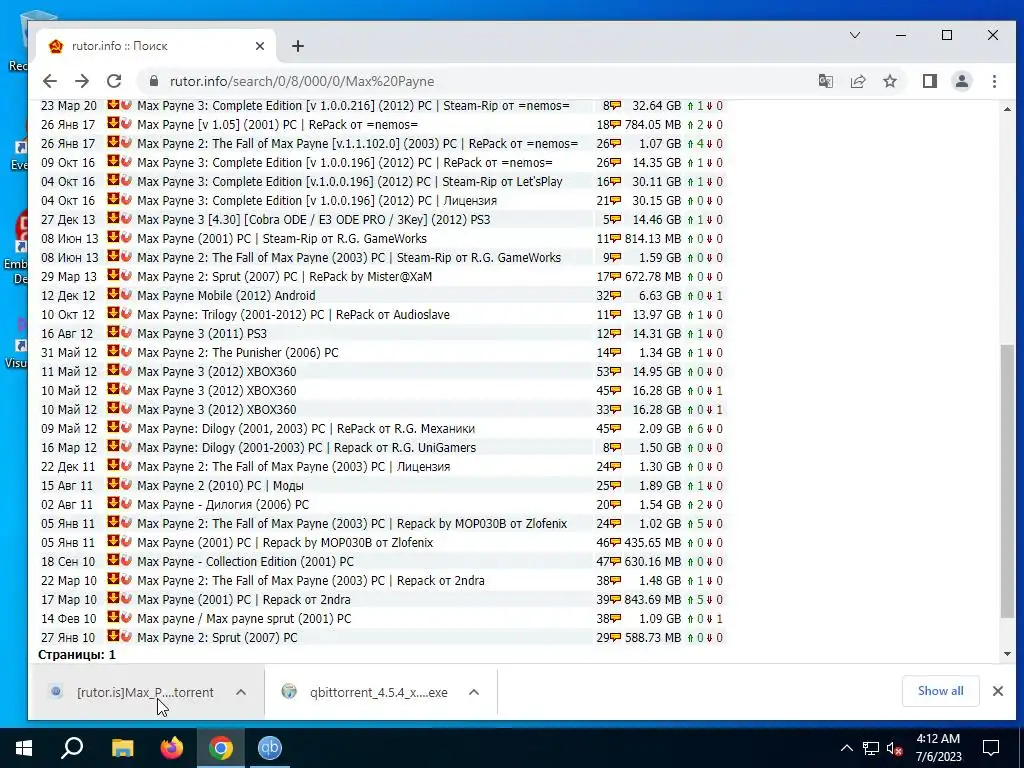Click the page vertical scrollbar thumb
This screenshot has width=1024, height=768.
coord(1007,481)
